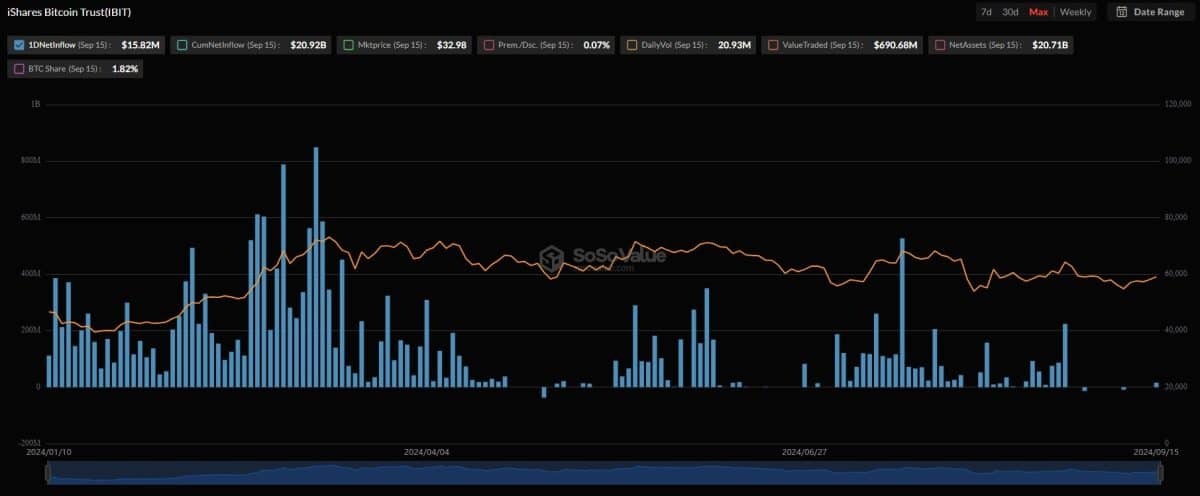Uncheck the 1DNetInflow series checkbox

pyautogui.click(x=20, y=45)
